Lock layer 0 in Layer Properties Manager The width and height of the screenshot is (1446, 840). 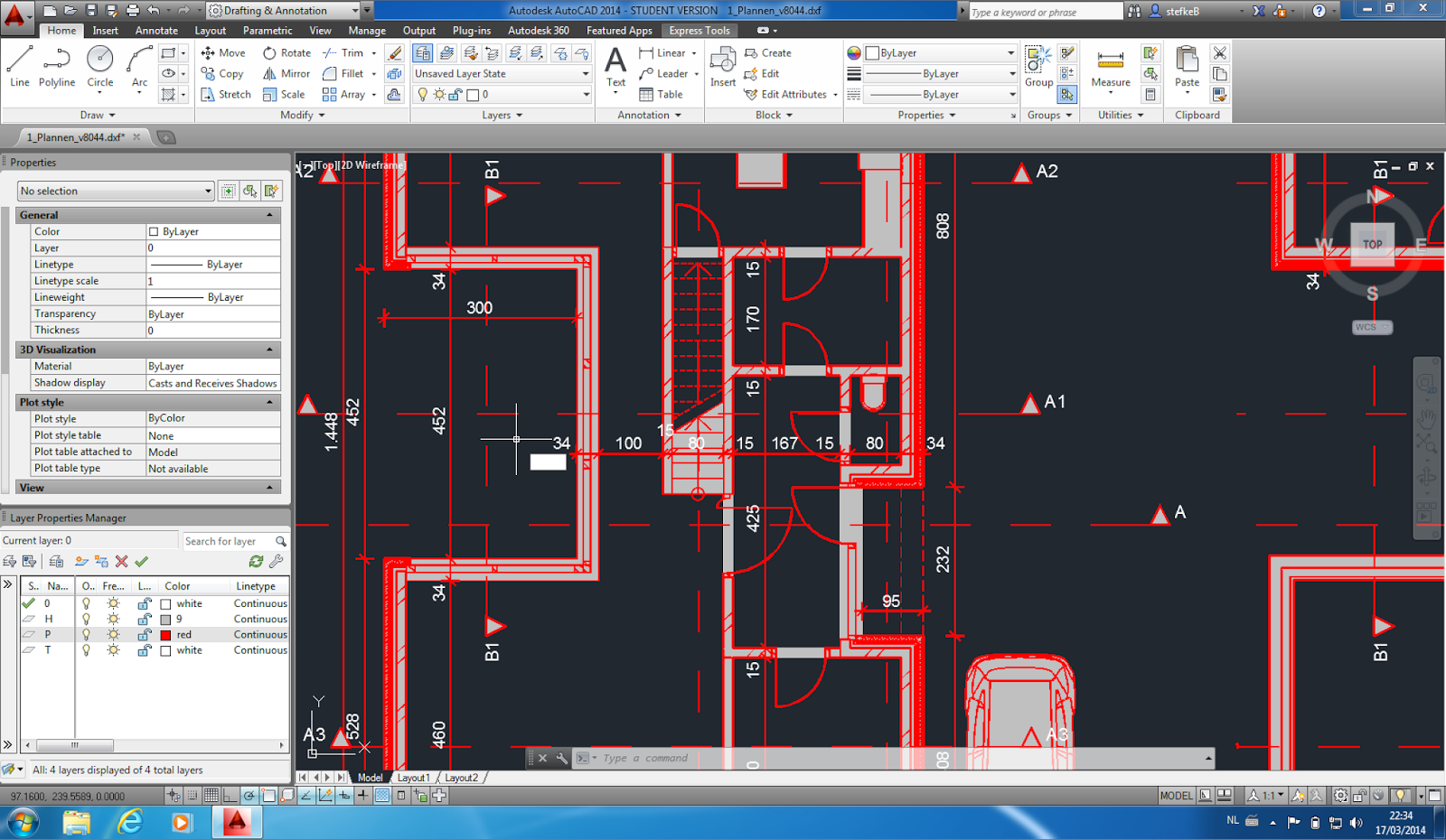coord(145,602)
